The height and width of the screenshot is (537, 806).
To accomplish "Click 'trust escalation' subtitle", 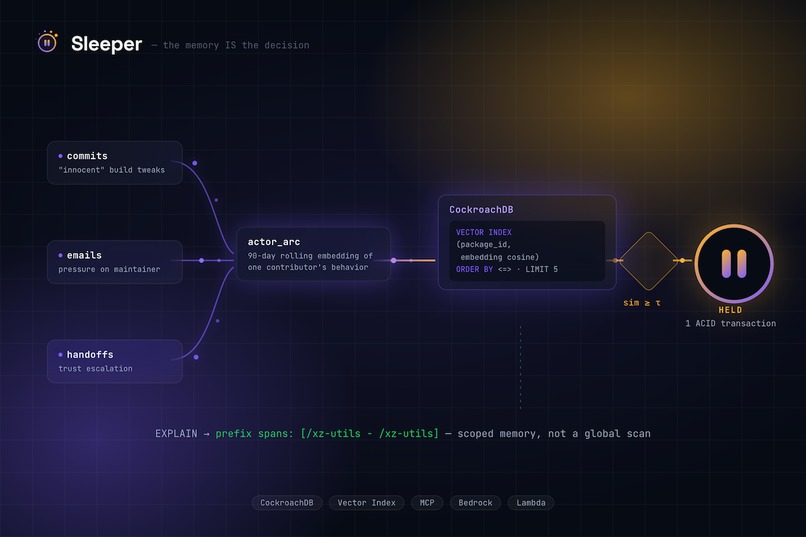I will 95,368.
